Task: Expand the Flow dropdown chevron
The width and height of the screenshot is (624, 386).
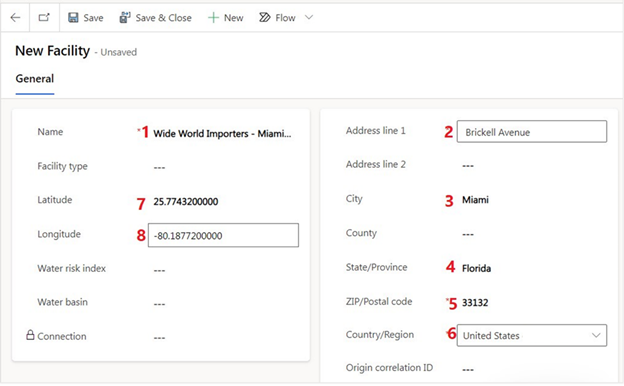Action: pyautogui.click(x=309, y=18)
